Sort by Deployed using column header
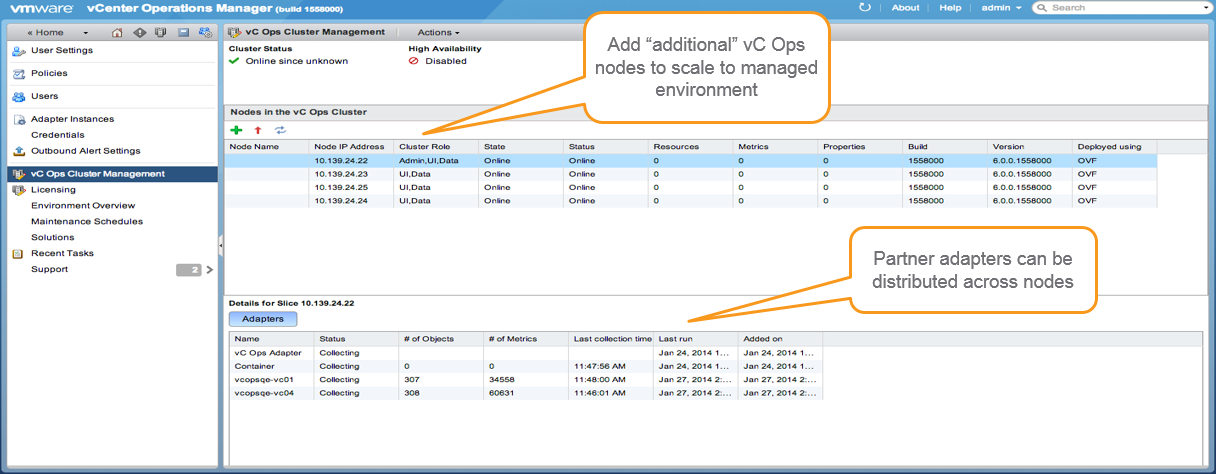The width and height of the screenshot is (1216, 474). [1115, 146]
